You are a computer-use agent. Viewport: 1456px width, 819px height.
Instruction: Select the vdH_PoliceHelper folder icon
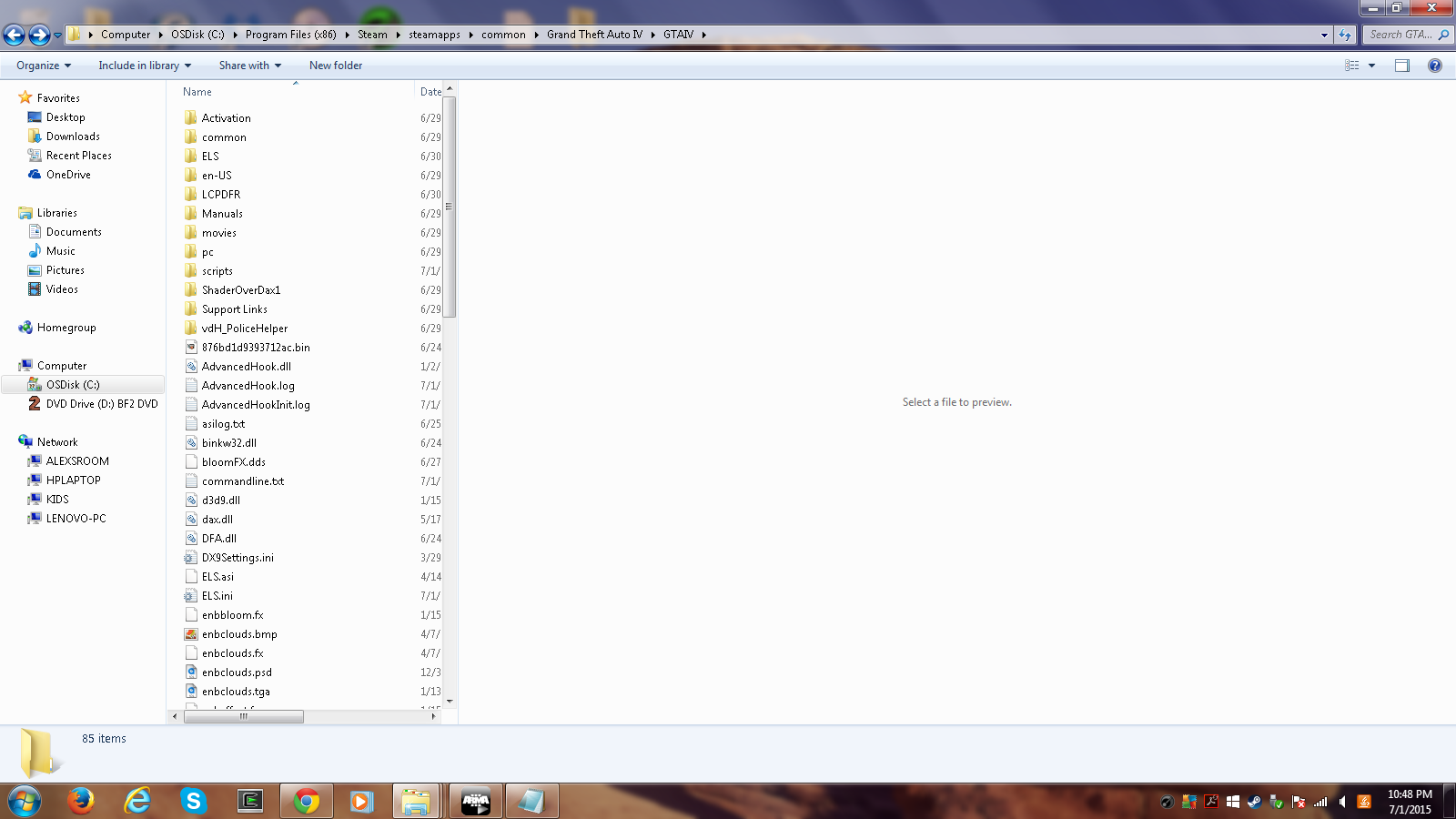pyautogui.click(x=191, y=328)
